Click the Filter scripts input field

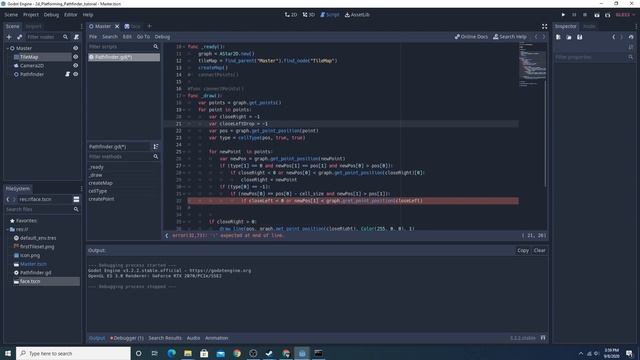tap(123, 47)
